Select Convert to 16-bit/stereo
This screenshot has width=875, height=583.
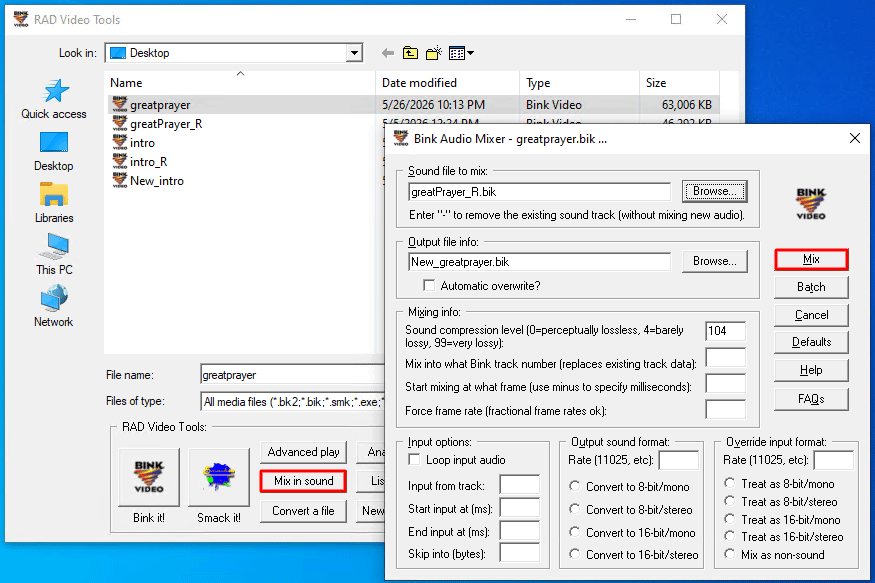(x=574, y=555)
